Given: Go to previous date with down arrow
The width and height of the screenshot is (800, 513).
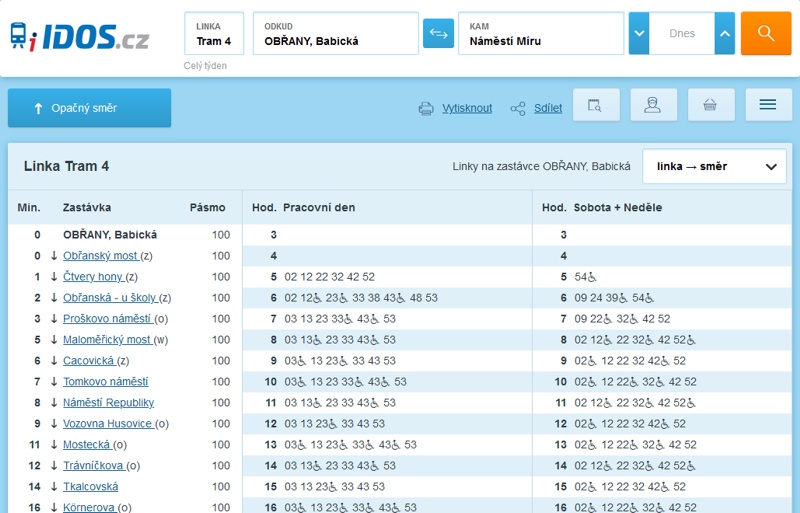Looking at the screenshot, I should 638,33.
